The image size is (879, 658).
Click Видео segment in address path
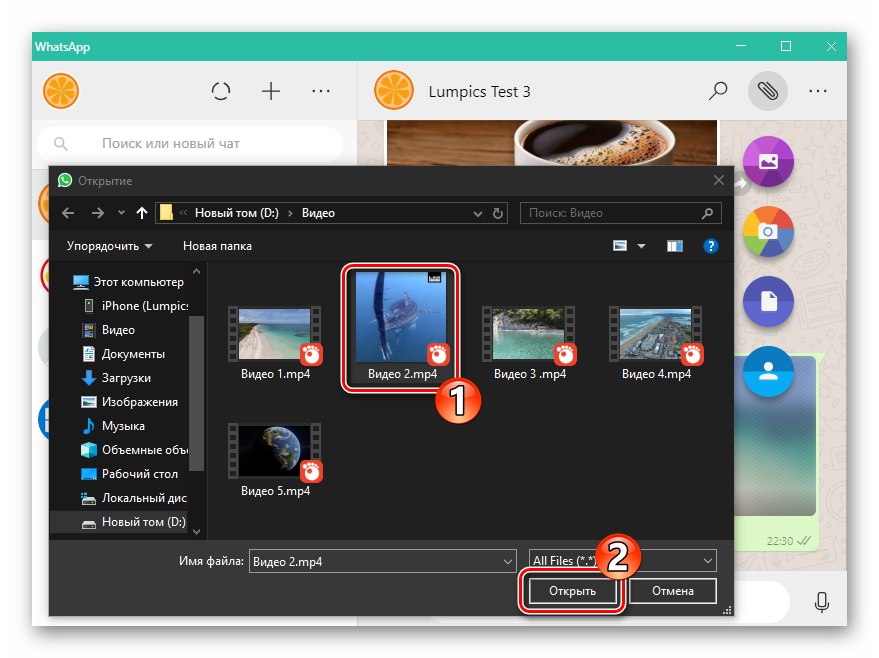tap(318, 213)
